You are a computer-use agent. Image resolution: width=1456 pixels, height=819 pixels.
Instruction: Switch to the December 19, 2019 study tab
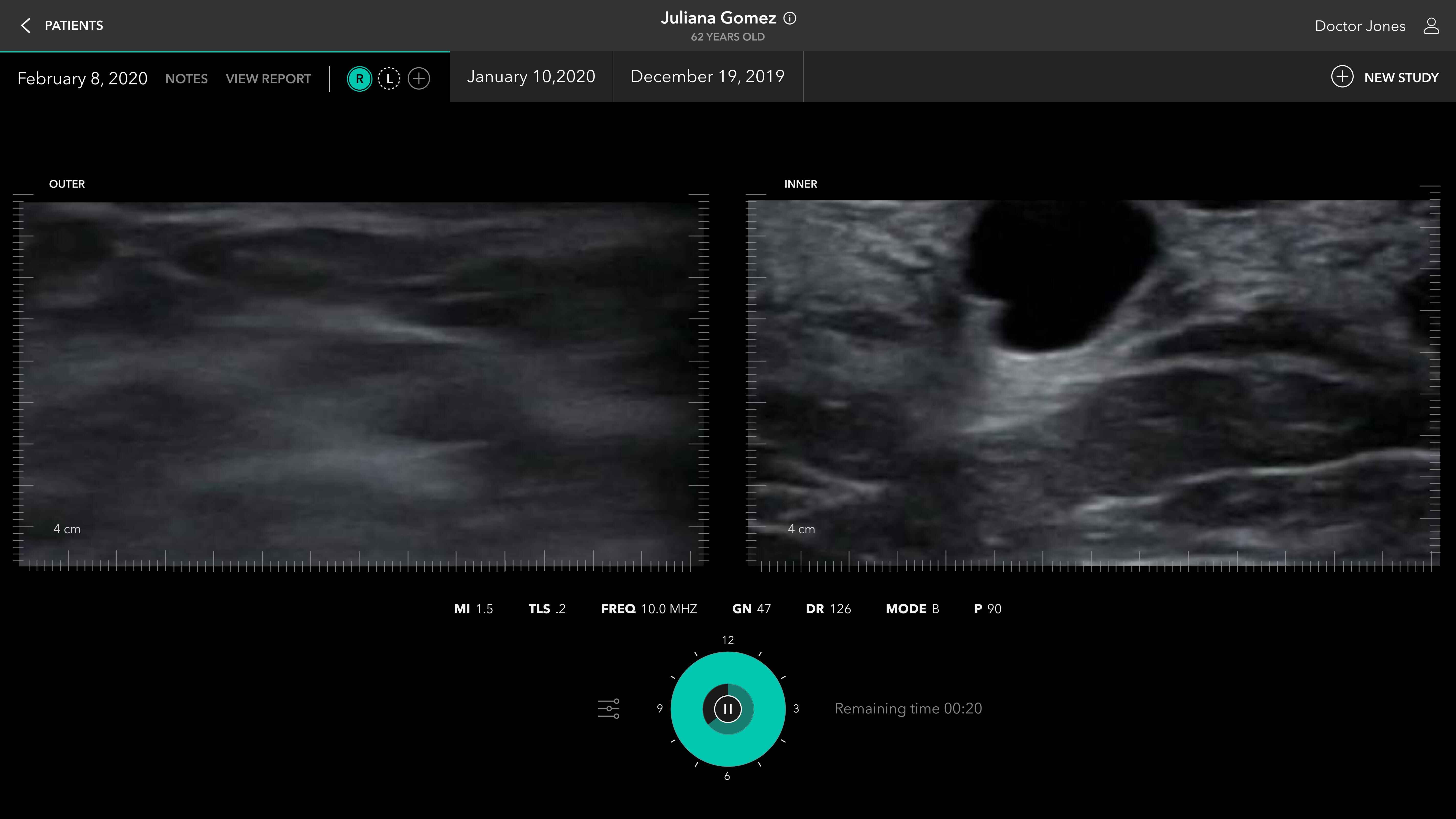pos(707,77)
